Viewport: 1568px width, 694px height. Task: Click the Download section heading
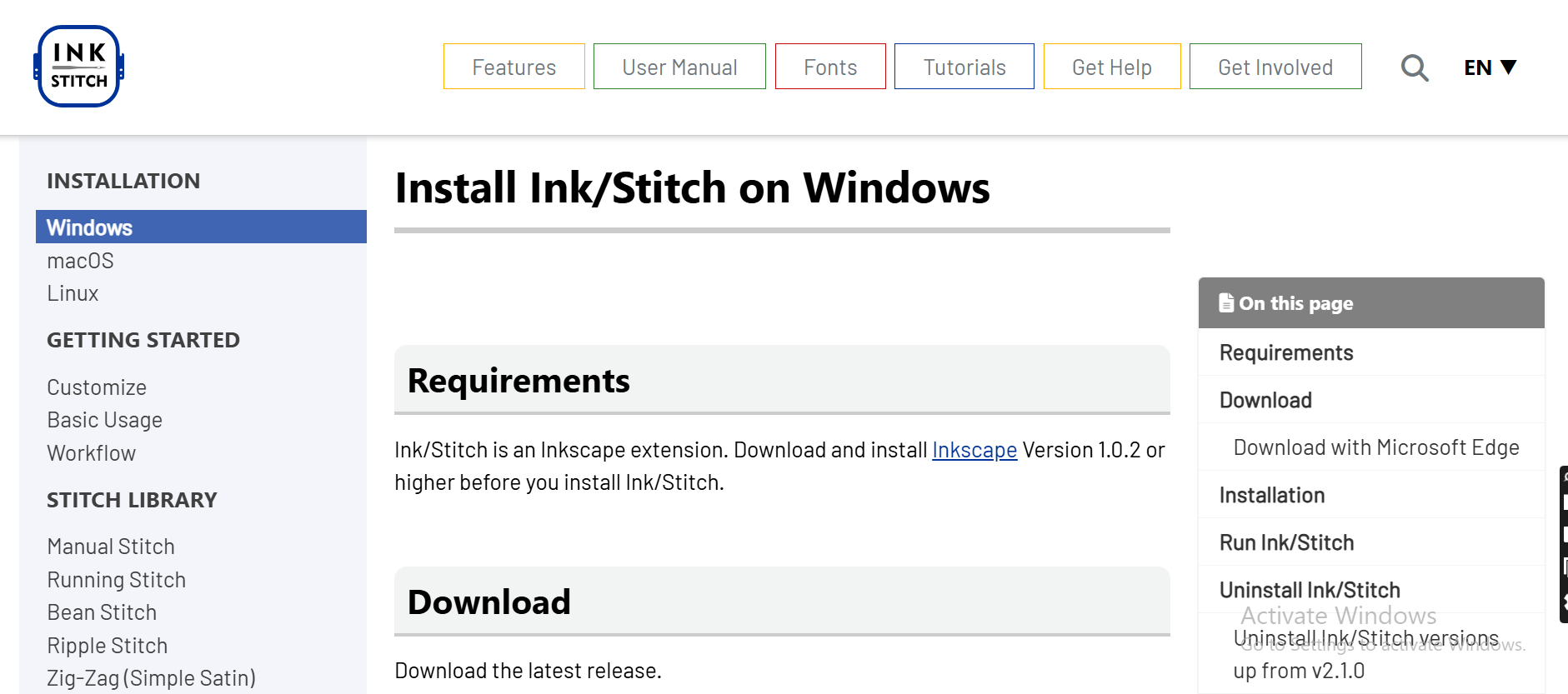(x=489, y=602)
